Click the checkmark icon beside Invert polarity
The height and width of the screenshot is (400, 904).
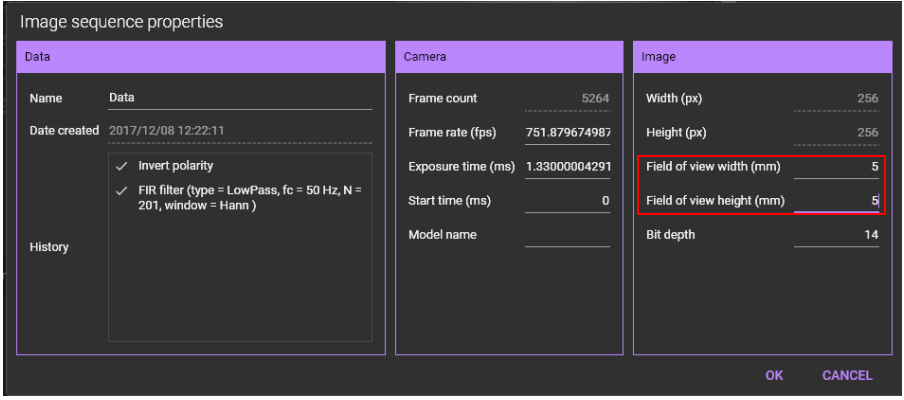click(x=120, y=166)
